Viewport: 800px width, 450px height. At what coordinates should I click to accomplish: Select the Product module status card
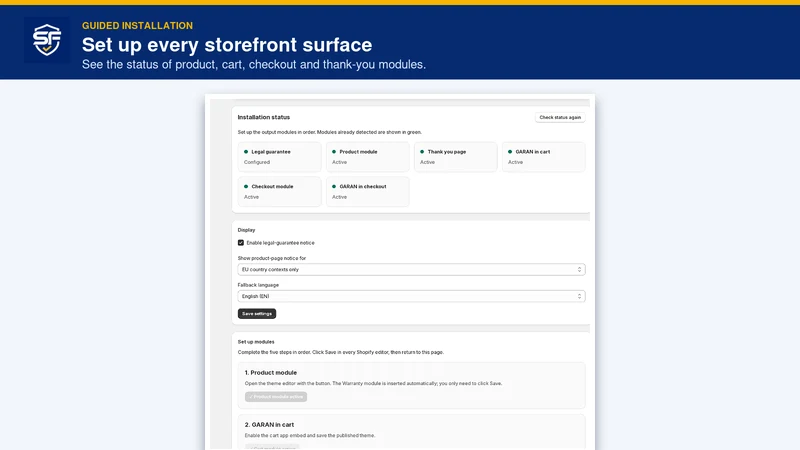[x=367, y=157]
